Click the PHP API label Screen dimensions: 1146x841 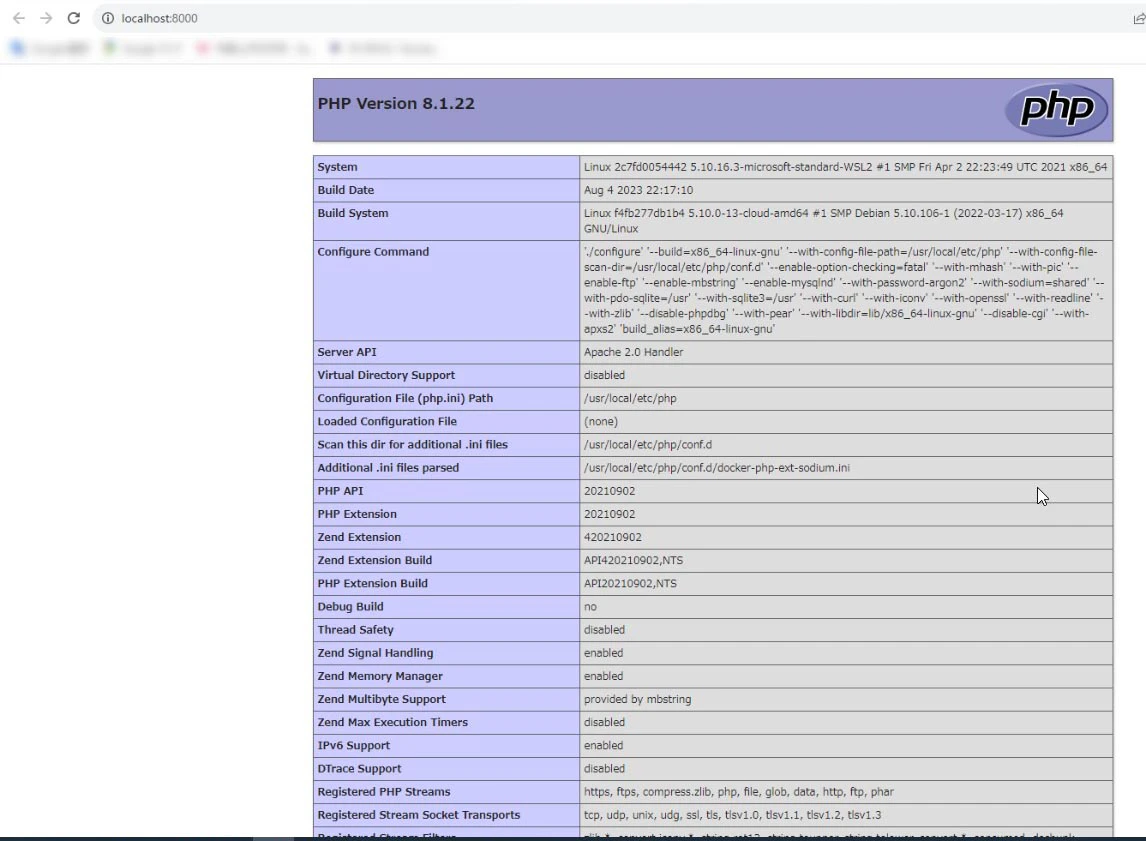(x=340, y=491)
